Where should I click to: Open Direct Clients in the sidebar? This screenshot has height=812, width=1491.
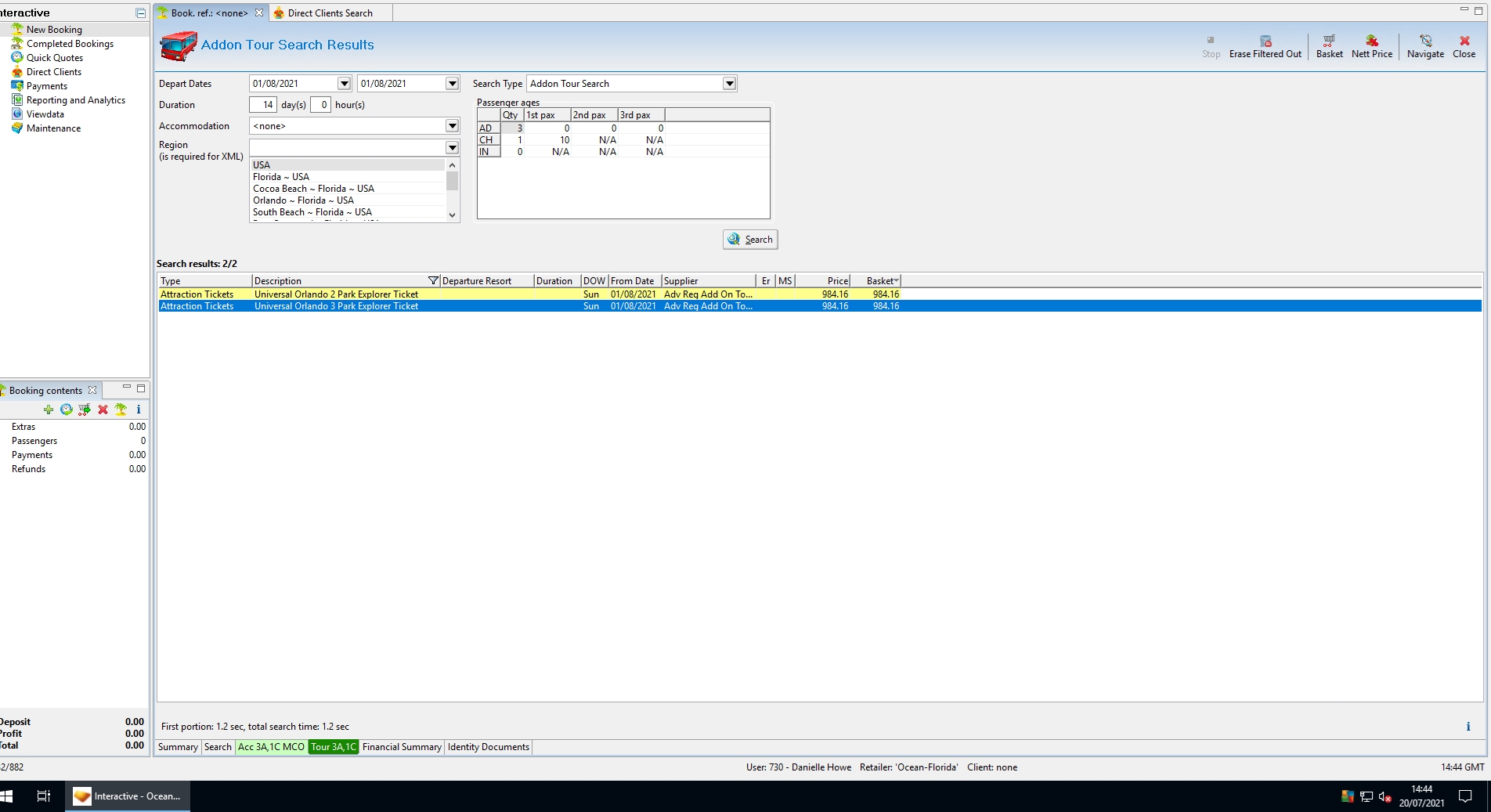(x=54, y=72)
